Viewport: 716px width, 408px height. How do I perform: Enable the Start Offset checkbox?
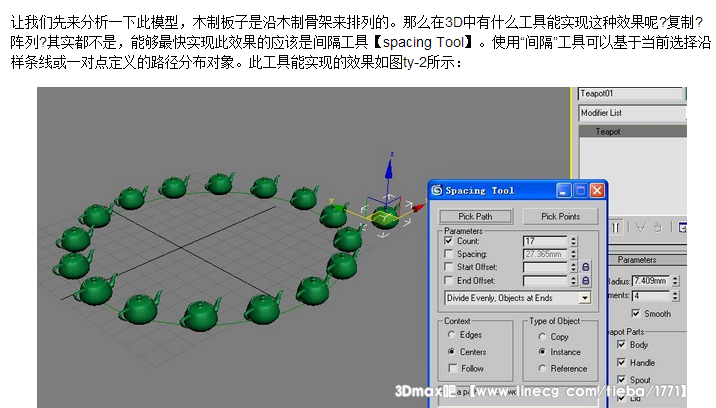tap(449, 267)
